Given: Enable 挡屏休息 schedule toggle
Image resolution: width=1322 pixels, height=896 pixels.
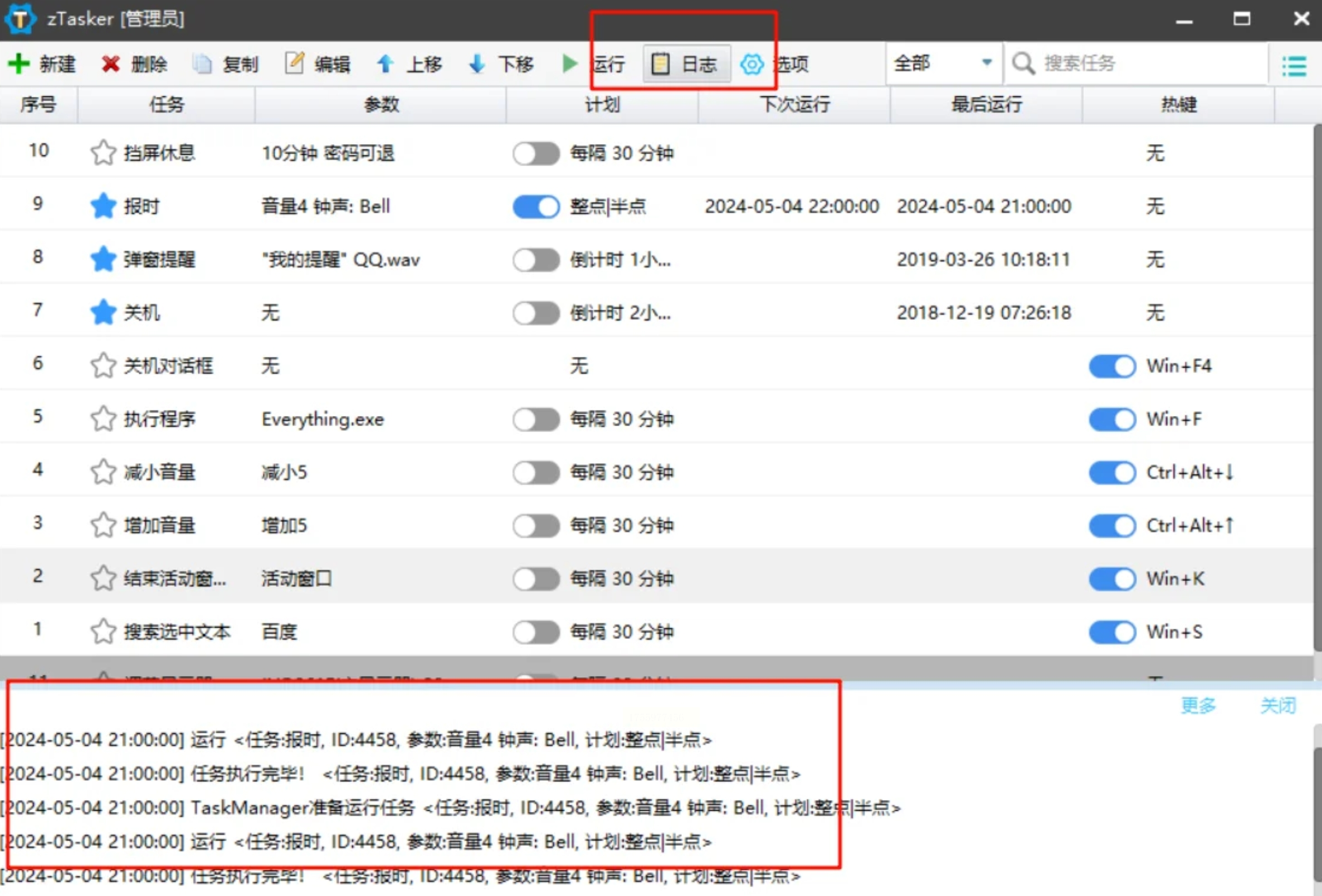Looking at the screenshot, I should [536, 154].
